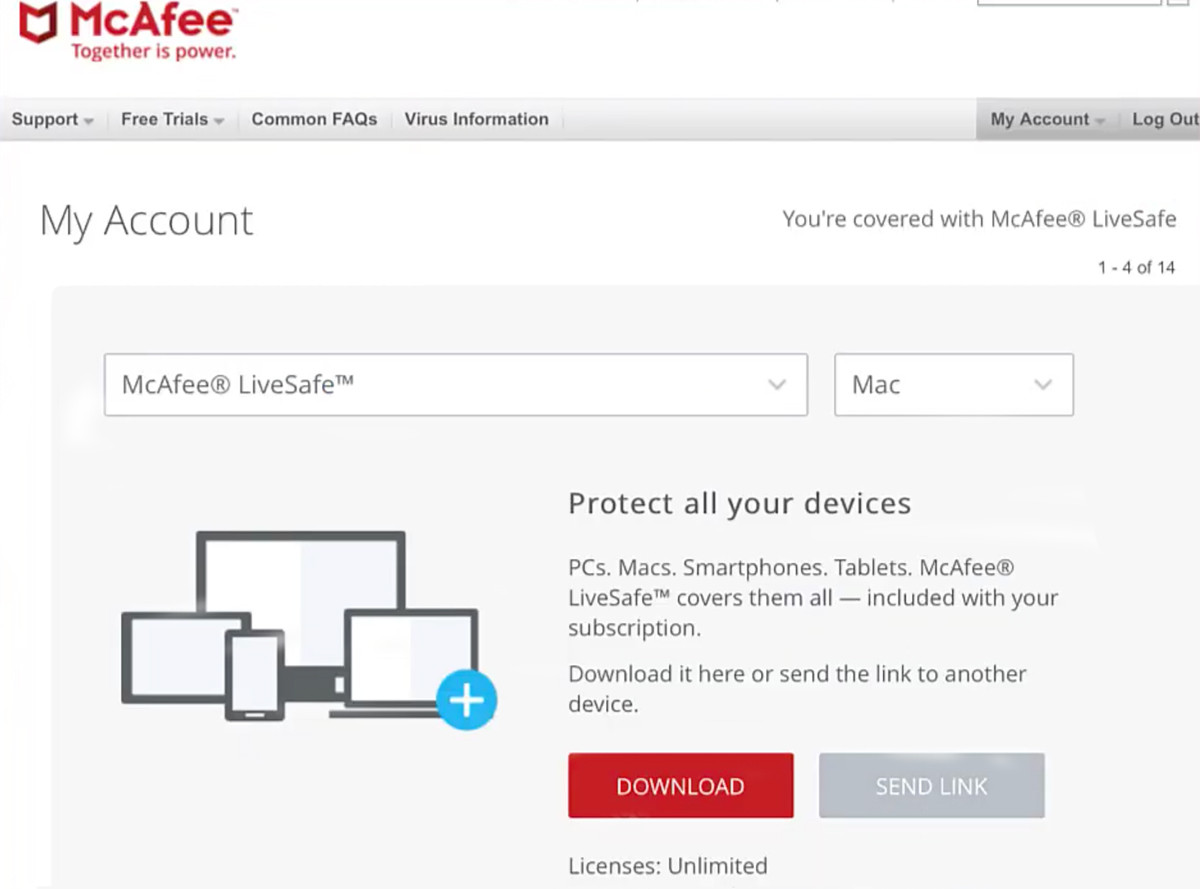
Task: Click the arrow next to Support
Action: [x=89, y=121]
